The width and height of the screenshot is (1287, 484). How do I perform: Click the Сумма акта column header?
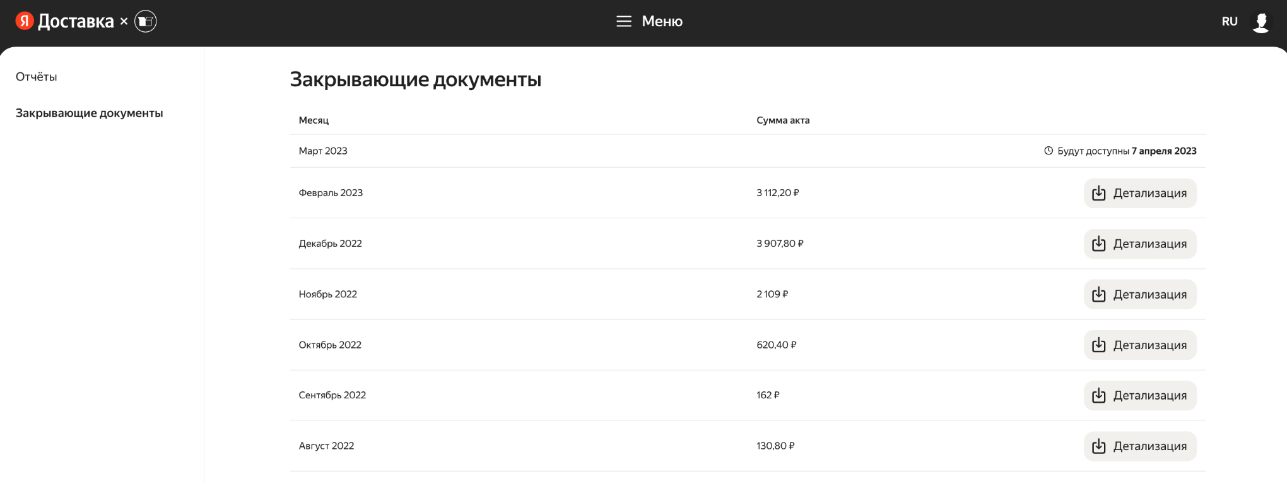tap(783, 120)
